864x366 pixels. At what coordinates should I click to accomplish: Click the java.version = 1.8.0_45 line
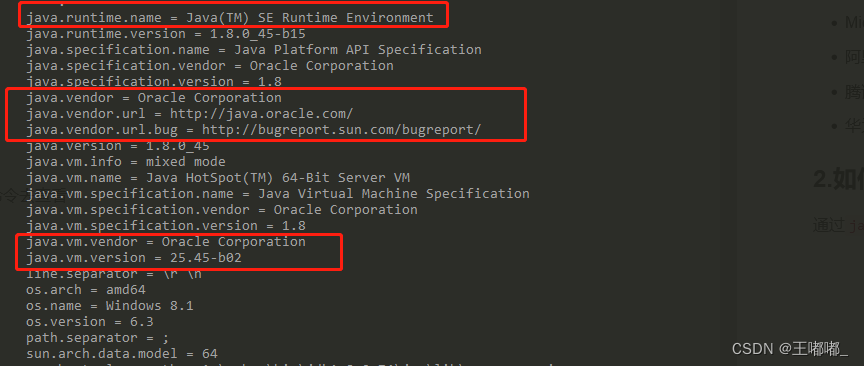[x=117, y=146]
